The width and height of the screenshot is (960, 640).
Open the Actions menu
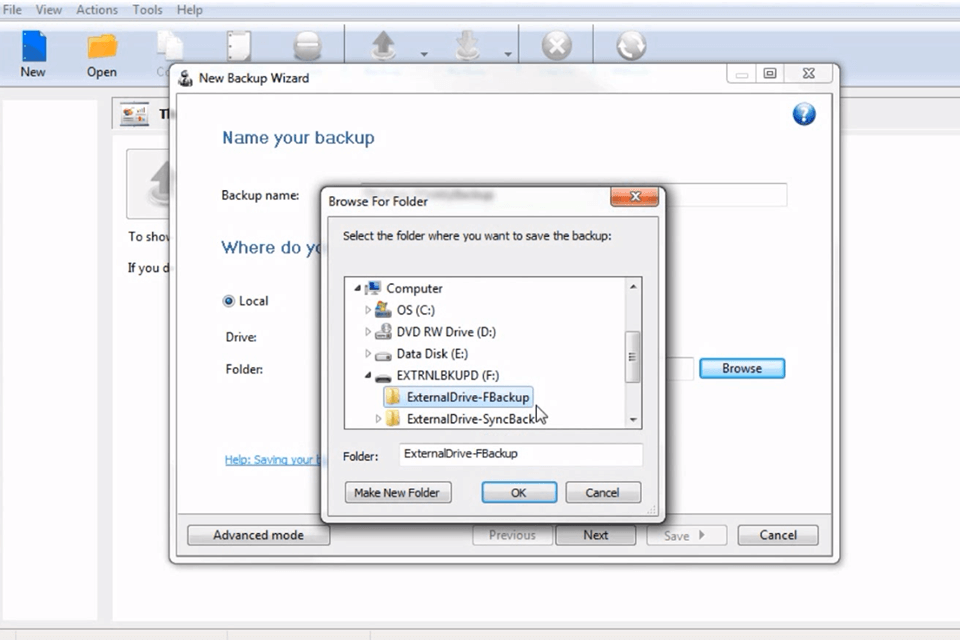[x=96, y=9]
